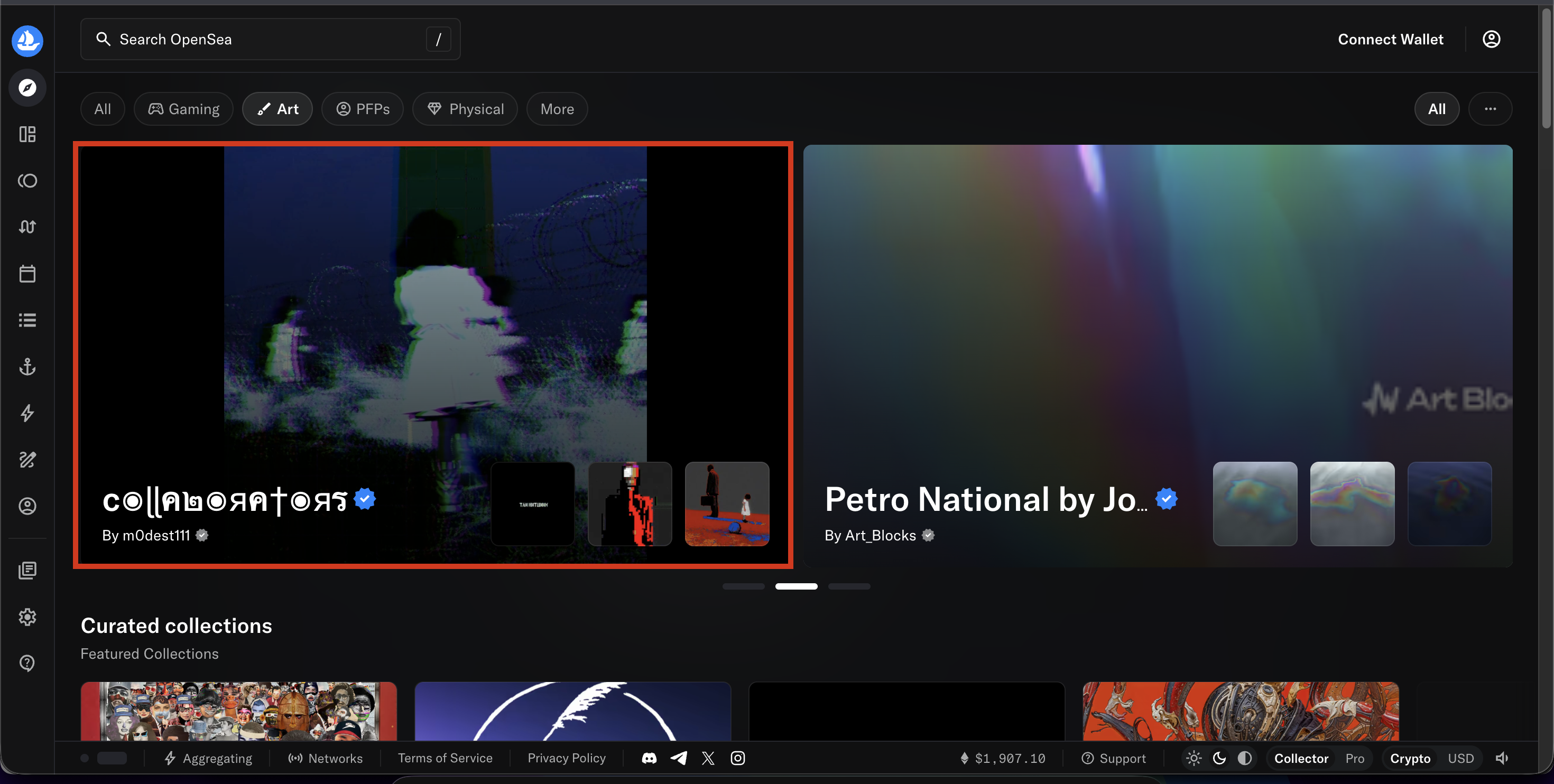Open the stacked pages resources icon

click(27, 570)
